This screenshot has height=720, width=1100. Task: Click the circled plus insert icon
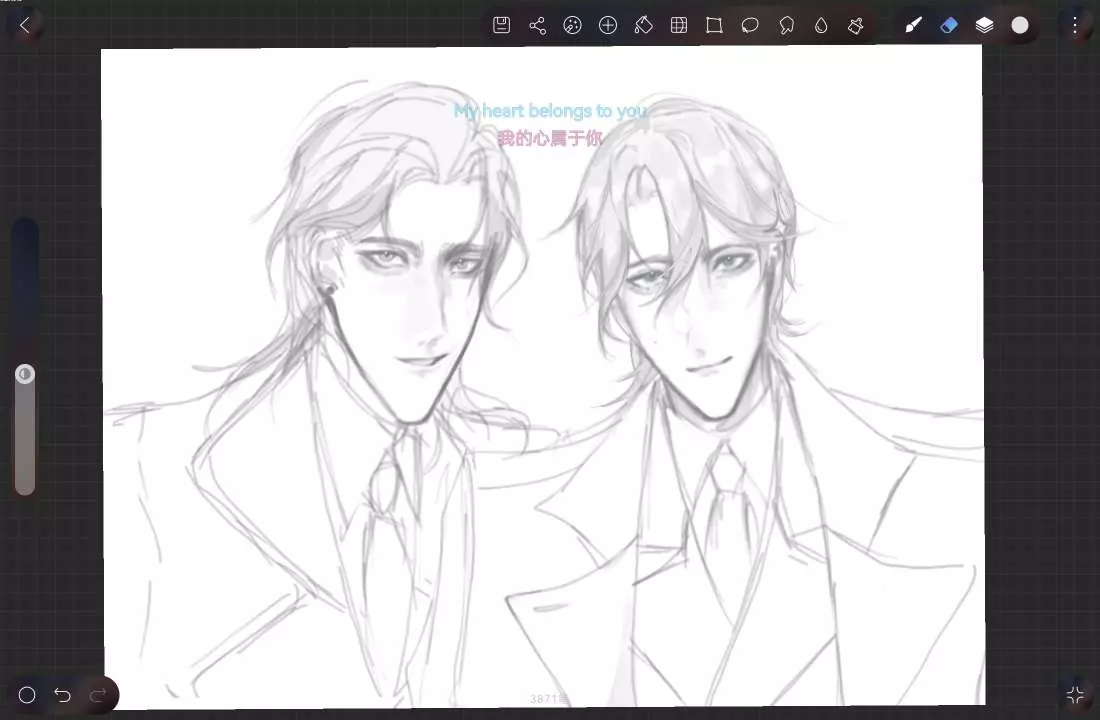(x=608, y=25)
